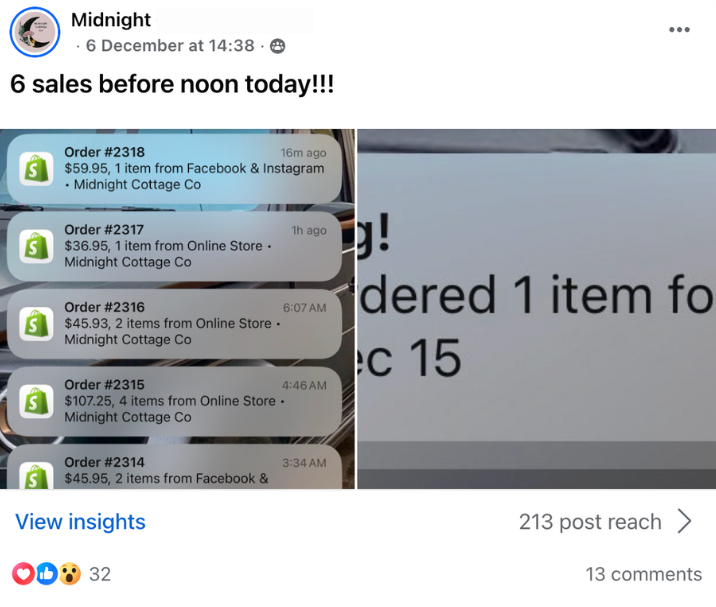The height and width of the screenshot is (607, 716).
Task: Open the three-dot post options menu
Action: click(679, 30)
